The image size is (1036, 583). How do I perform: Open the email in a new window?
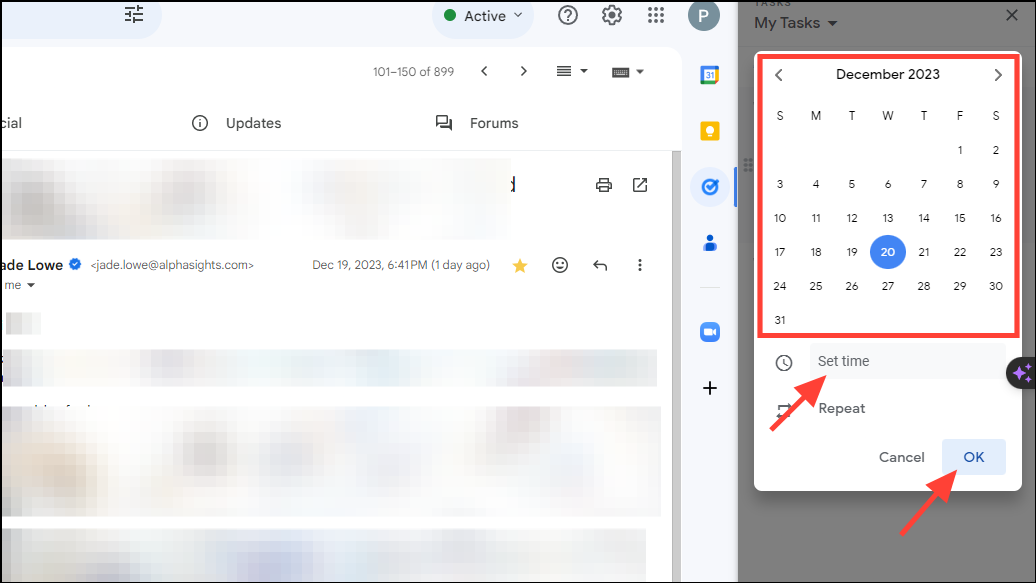(x=640, y=185)
